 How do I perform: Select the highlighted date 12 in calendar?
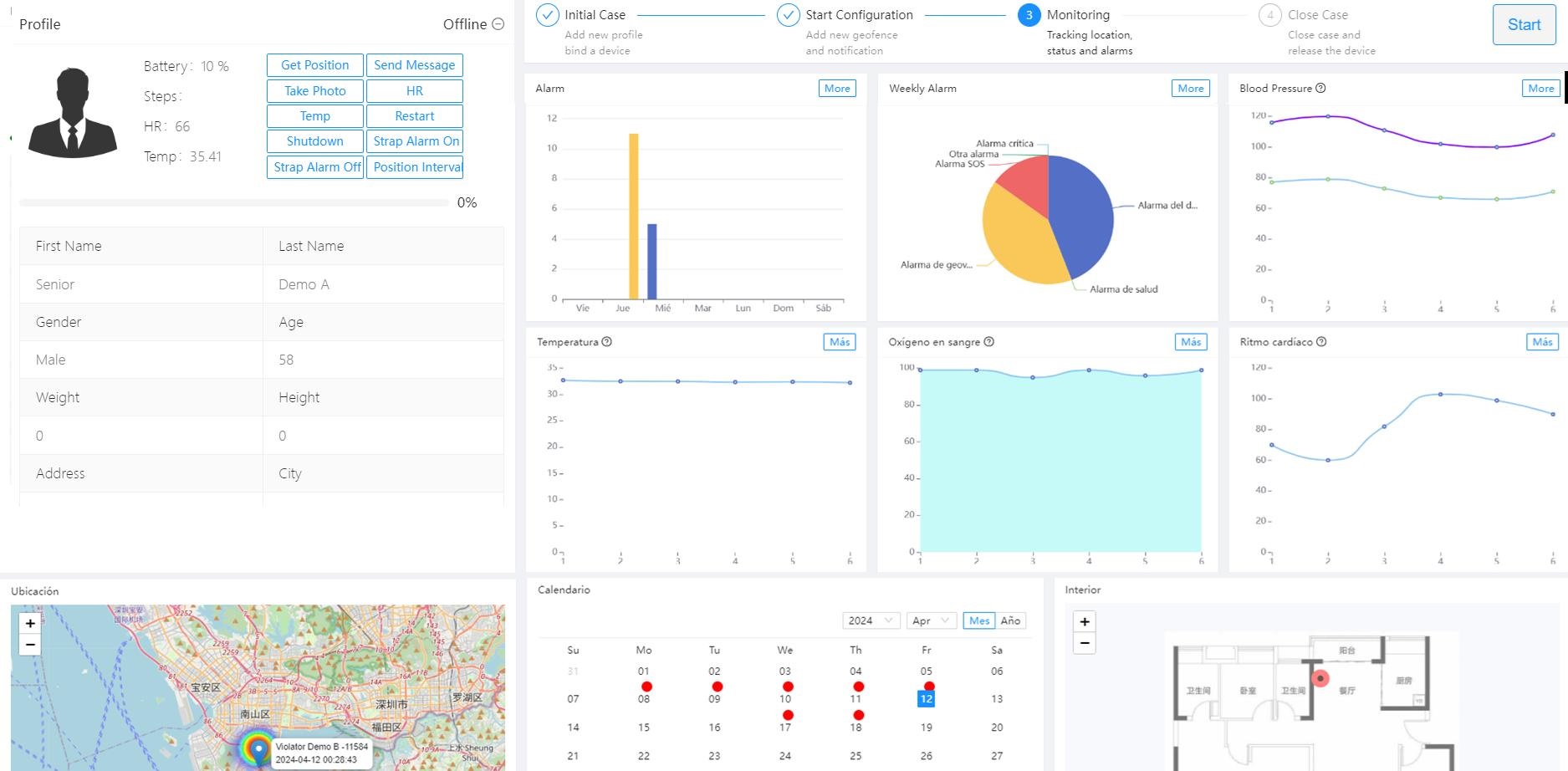pyautogui.click(x=926, y=699)
